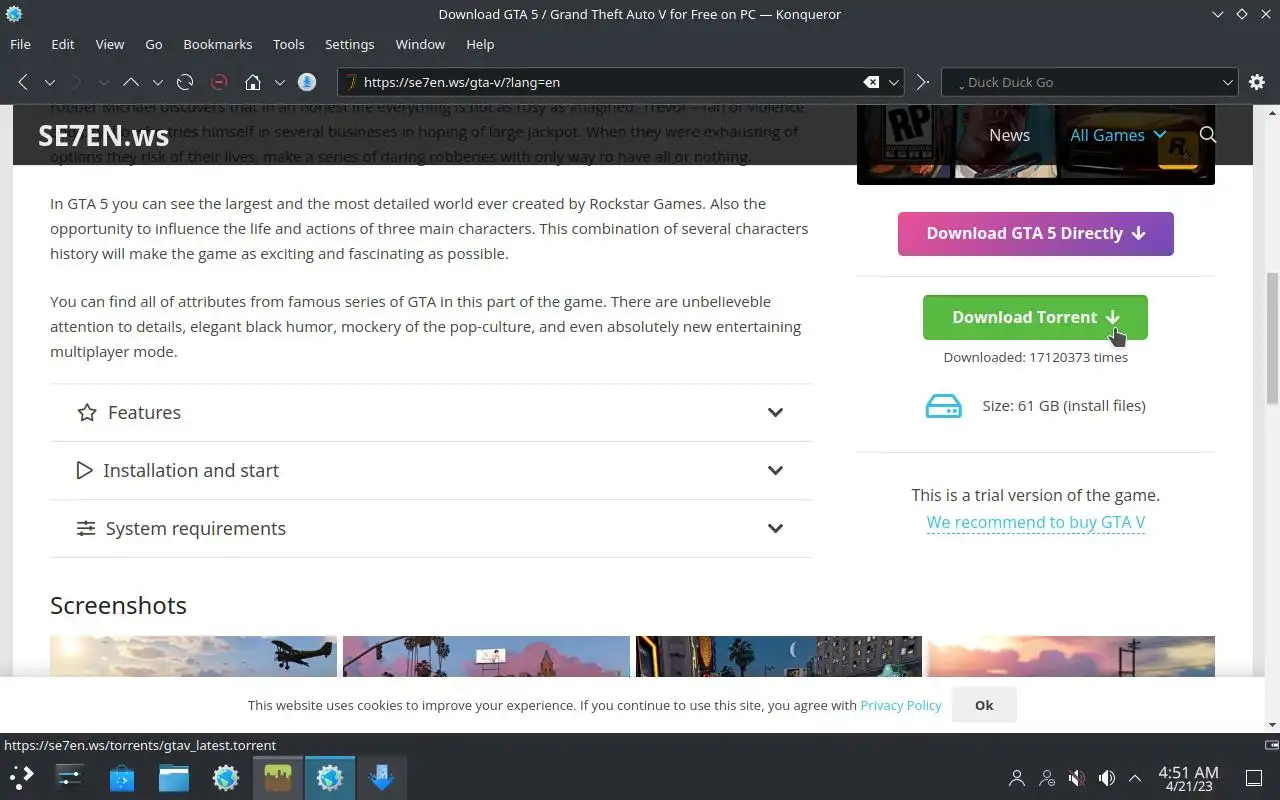
Task: Click the second user tray icon
Action: [x=1047, y=777]
